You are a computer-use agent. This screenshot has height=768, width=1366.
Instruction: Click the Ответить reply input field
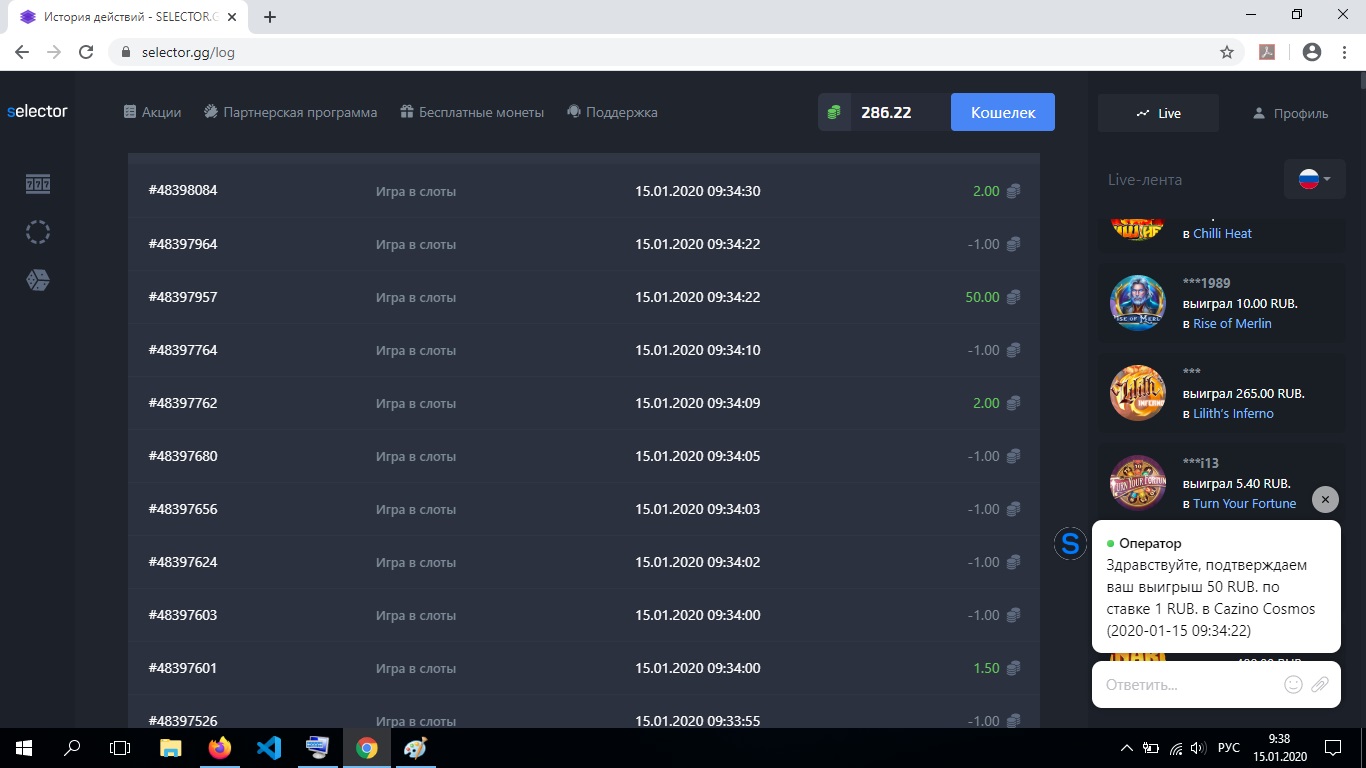[1190, 685]
